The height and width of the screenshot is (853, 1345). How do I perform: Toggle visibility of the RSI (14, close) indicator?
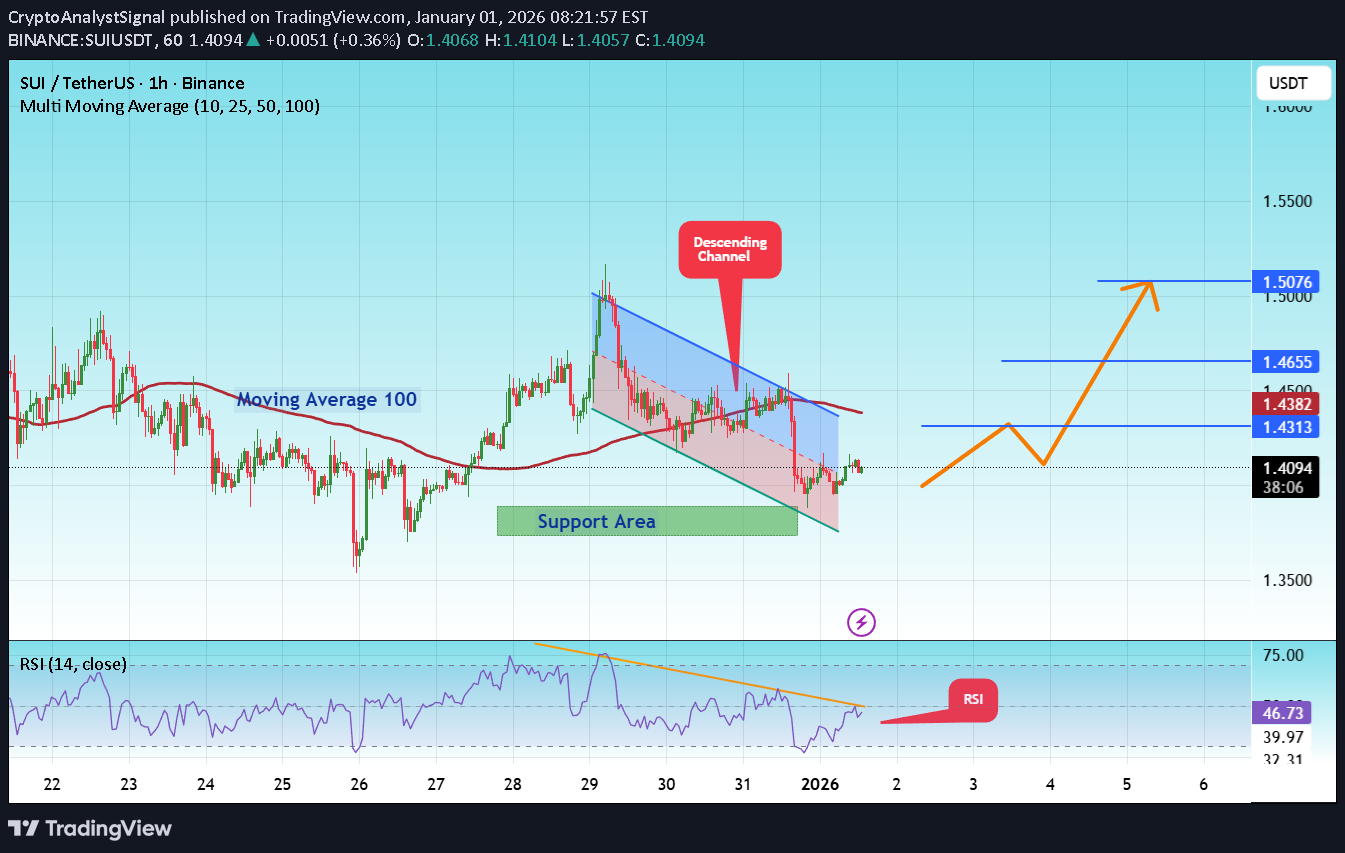[72, 664]
